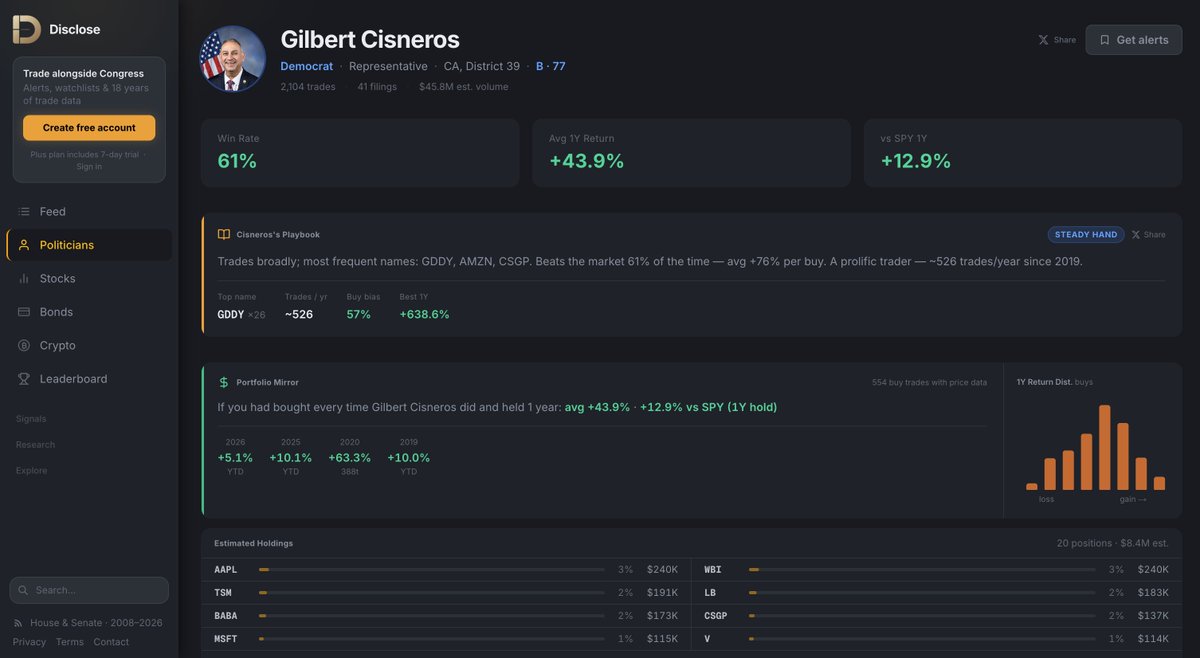
Task: Click the WBI allocation progress bar
Action: point(922,570)
